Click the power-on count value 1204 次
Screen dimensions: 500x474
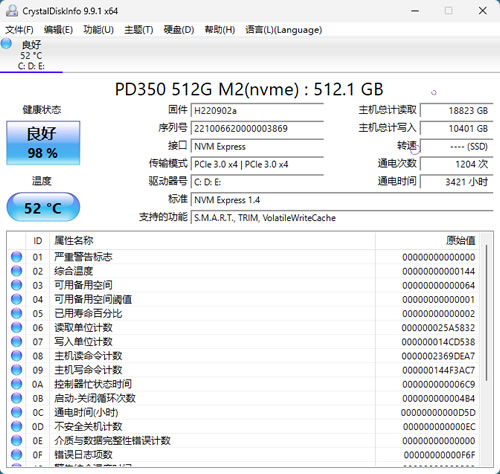point(457,164)
